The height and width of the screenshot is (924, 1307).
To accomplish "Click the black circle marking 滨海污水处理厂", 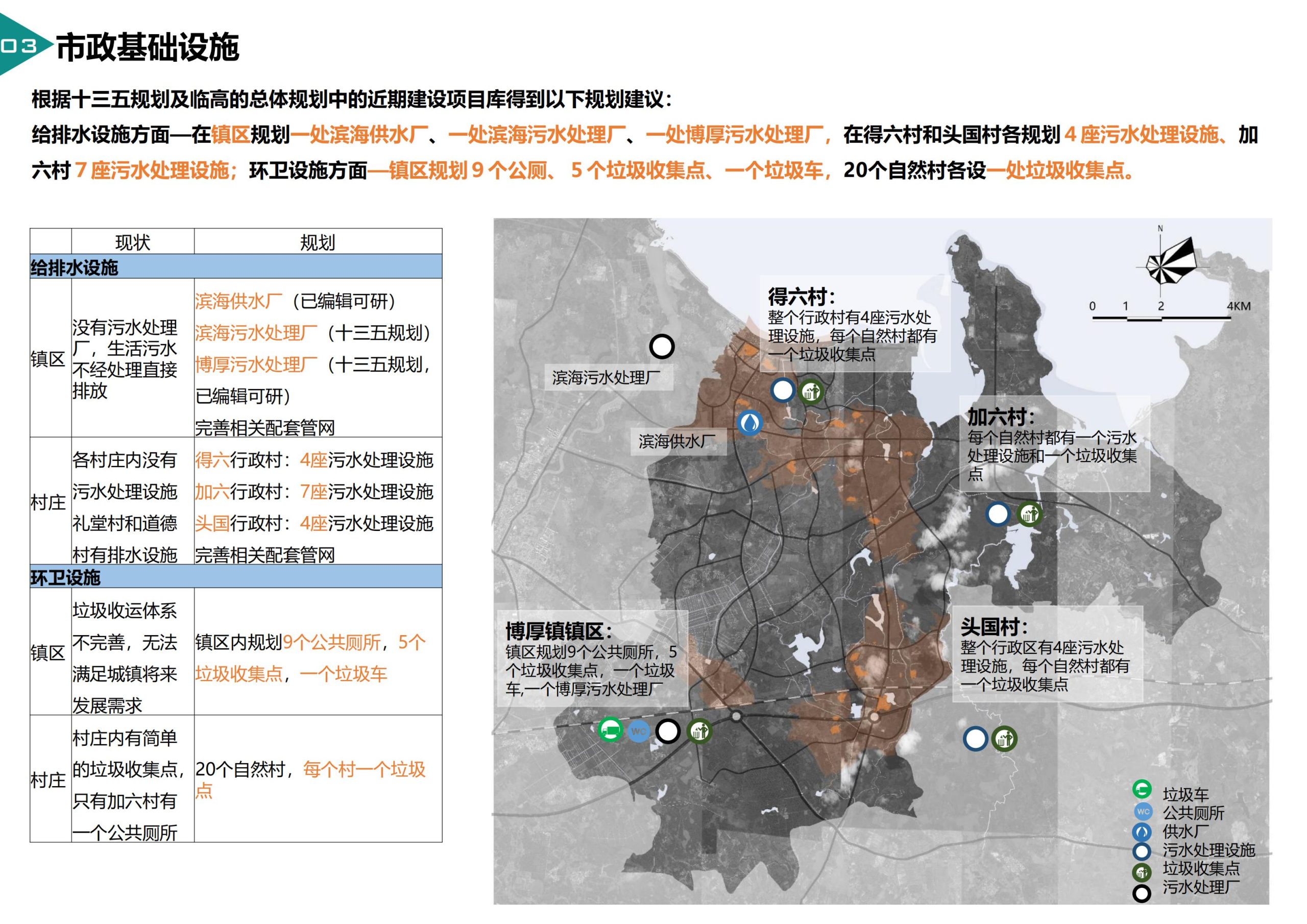I will tap(663, 347).
